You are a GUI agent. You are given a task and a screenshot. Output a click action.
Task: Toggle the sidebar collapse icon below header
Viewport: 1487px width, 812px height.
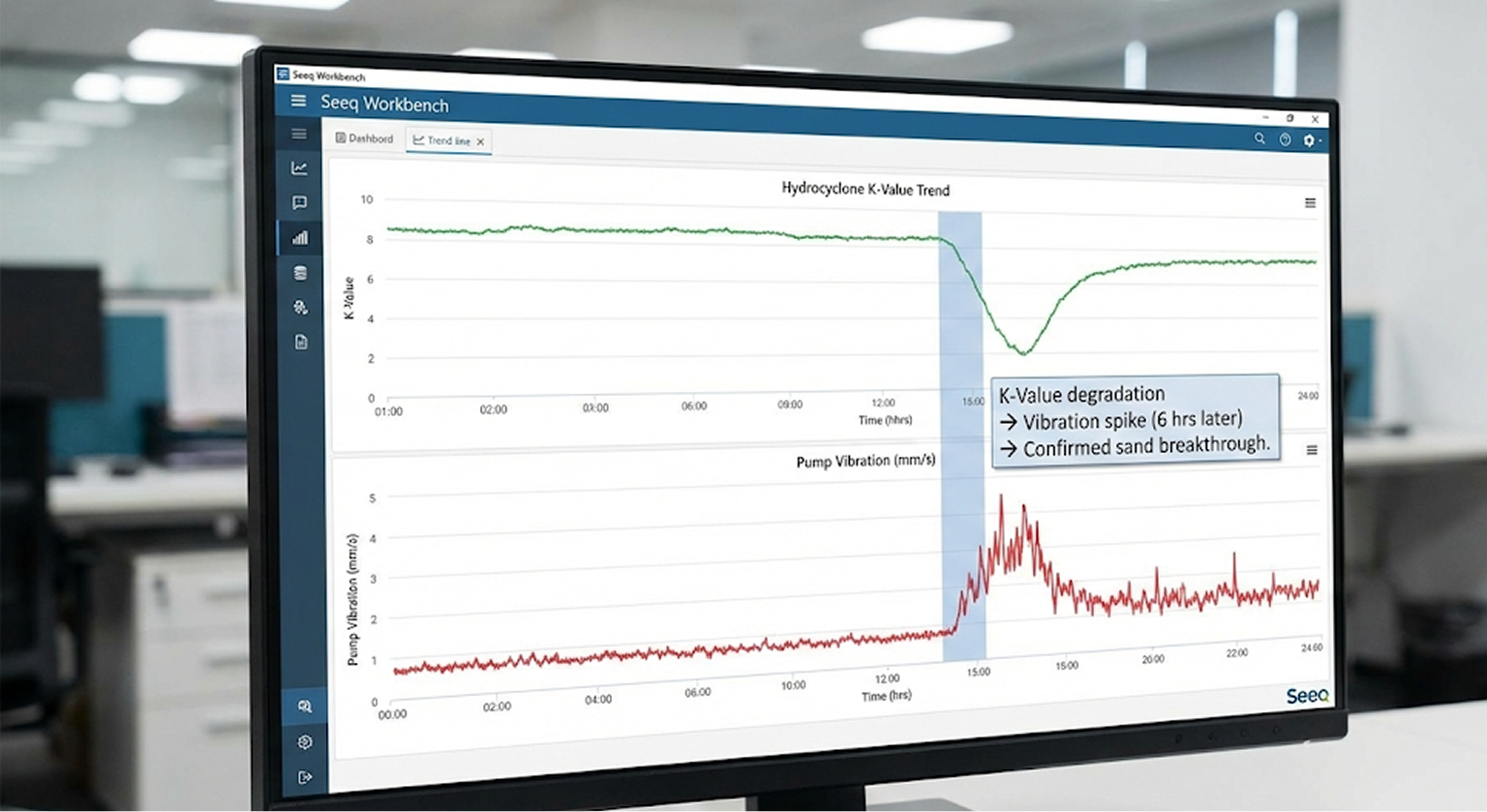point(299,134)
